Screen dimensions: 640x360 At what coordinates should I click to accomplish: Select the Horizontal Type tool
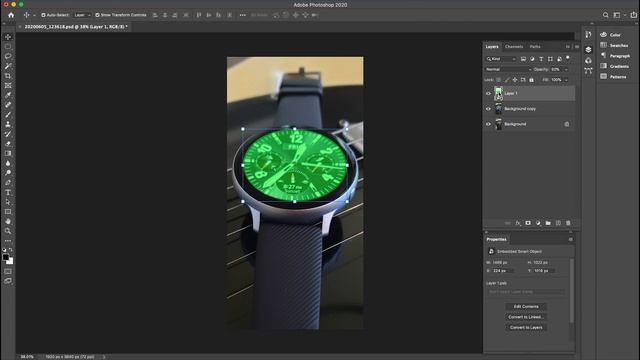(x=8, y=192)
